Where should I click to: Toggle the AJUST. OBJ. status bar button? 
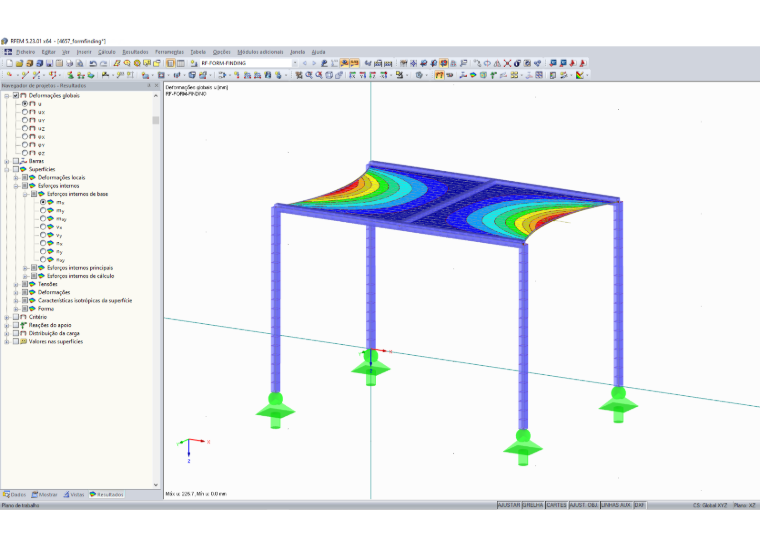point(584,505)
